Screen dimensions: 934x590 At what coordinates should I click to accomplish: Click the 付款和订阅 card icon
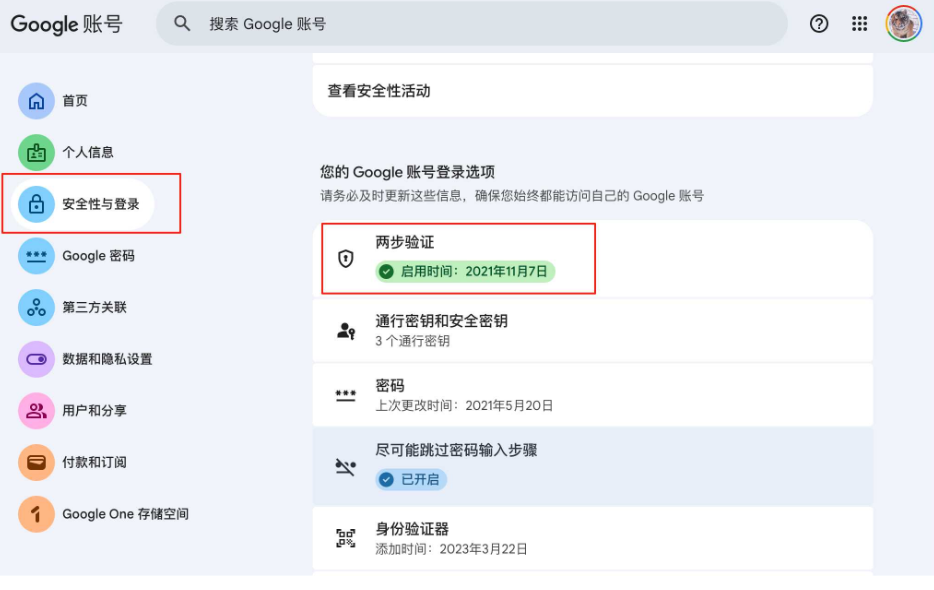pyautogui.click(x=37, y=462)
